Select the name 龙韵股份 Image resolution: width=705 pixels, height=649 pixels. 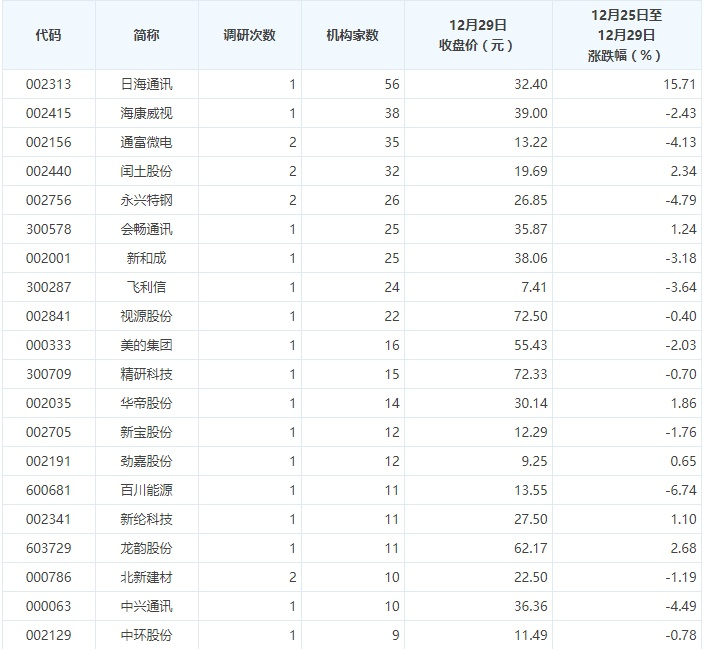[x=146, y=548]
